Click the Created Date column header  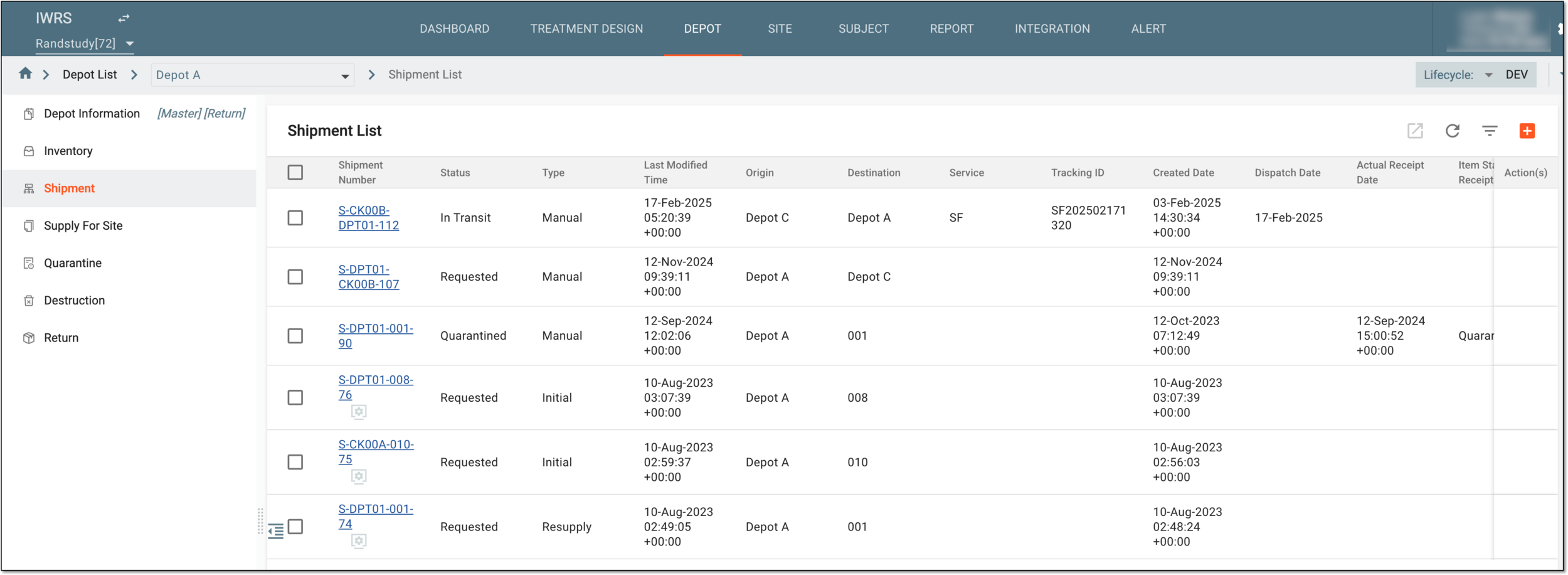(x=1184, y=173)
